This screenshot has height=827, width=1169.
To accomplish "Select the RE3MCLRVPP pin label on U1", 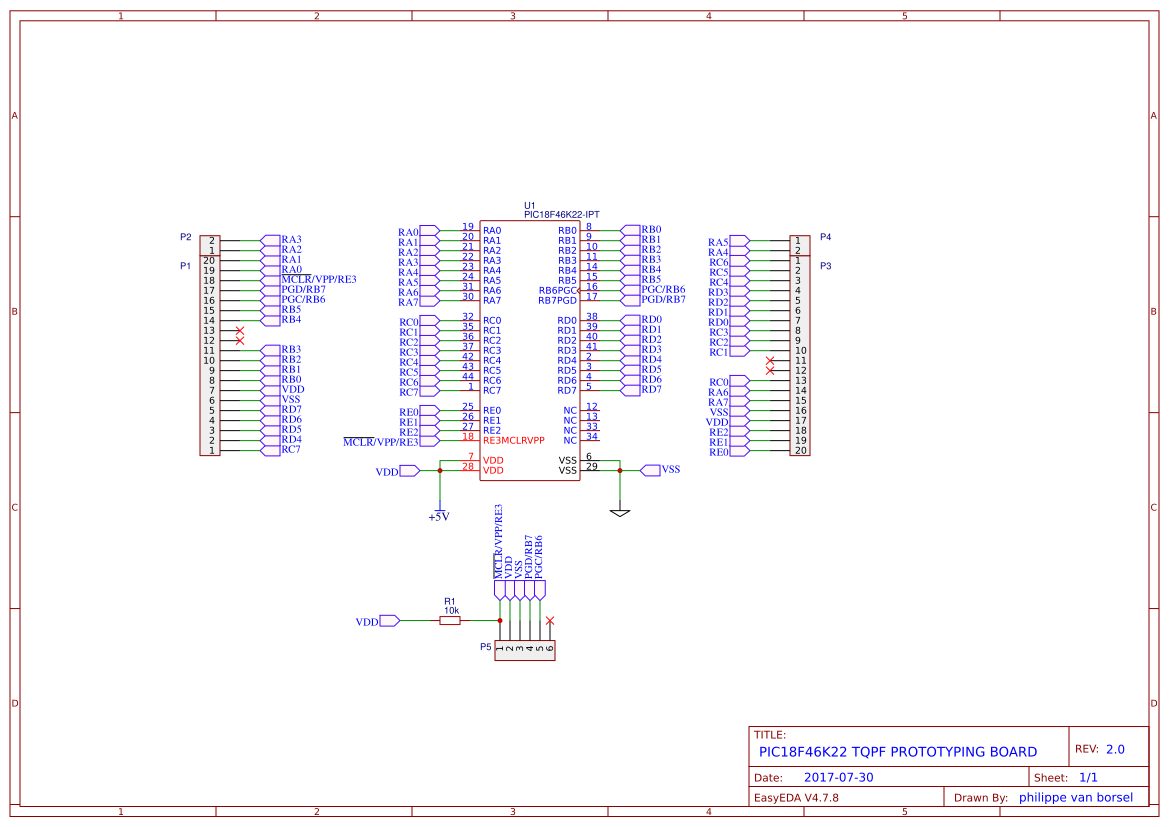I will tap(514, 438).
